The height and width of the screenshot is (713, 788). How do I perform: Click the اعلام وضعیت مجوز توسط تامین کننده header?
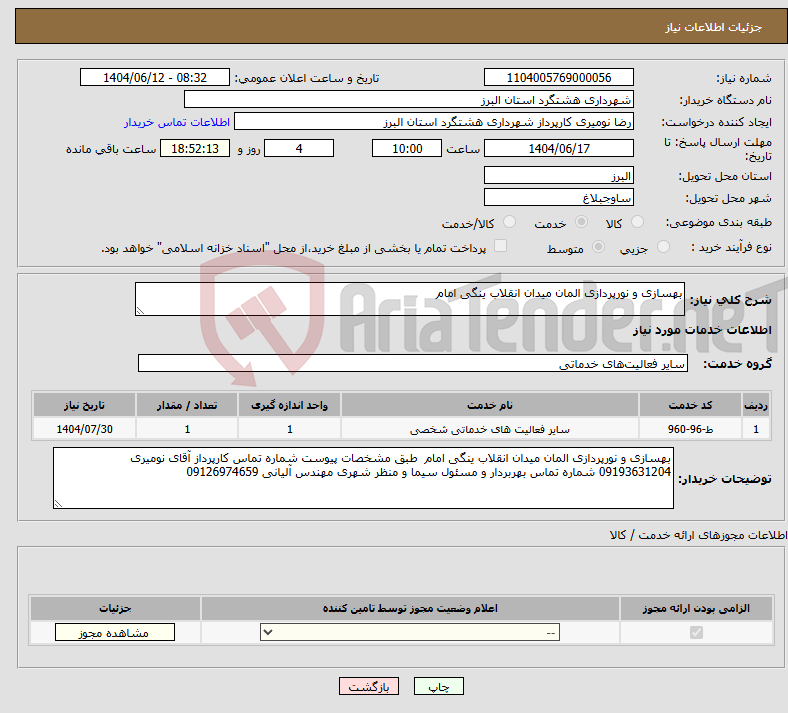point(410,608)
